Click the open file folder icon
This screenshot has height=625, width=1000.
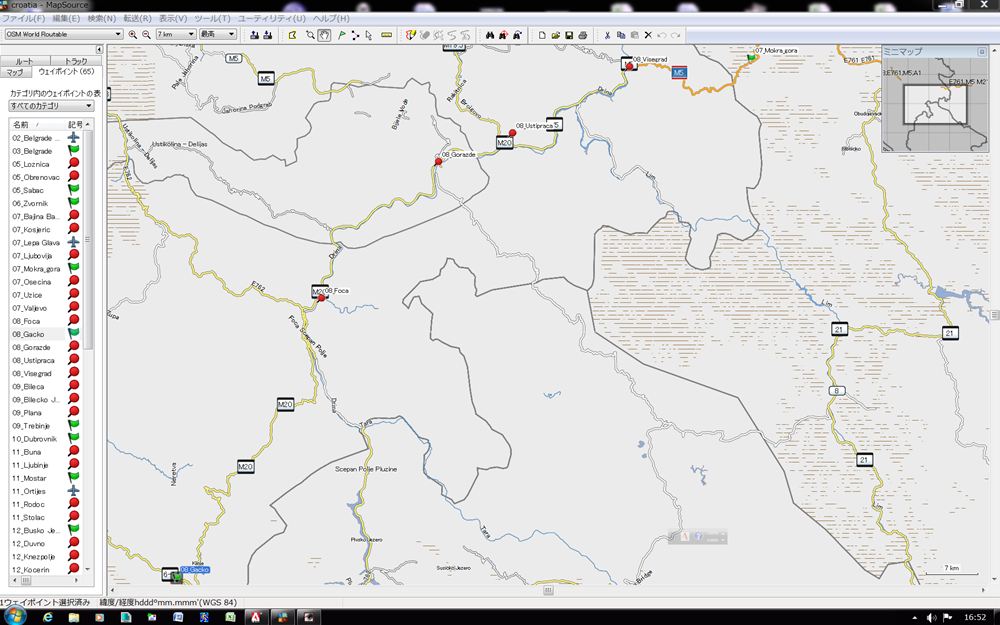pos(555,34)
